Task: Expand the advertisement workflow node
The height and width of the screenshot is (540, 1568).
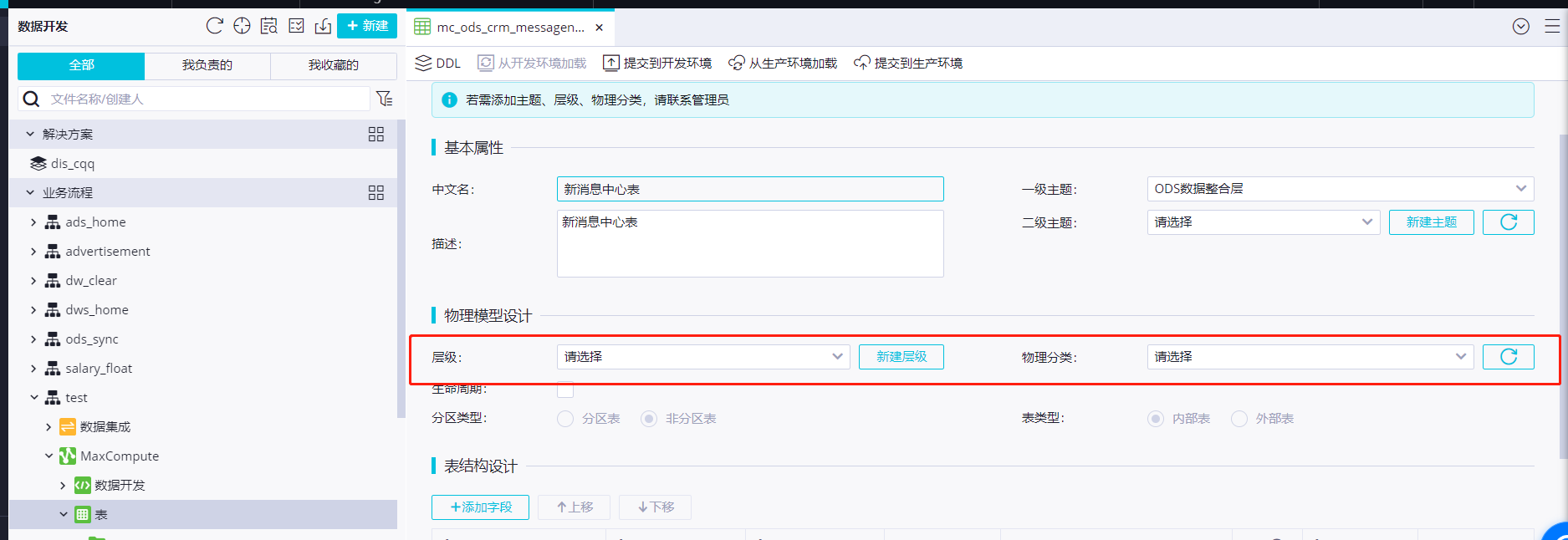Action: click(x=33, y=252)
